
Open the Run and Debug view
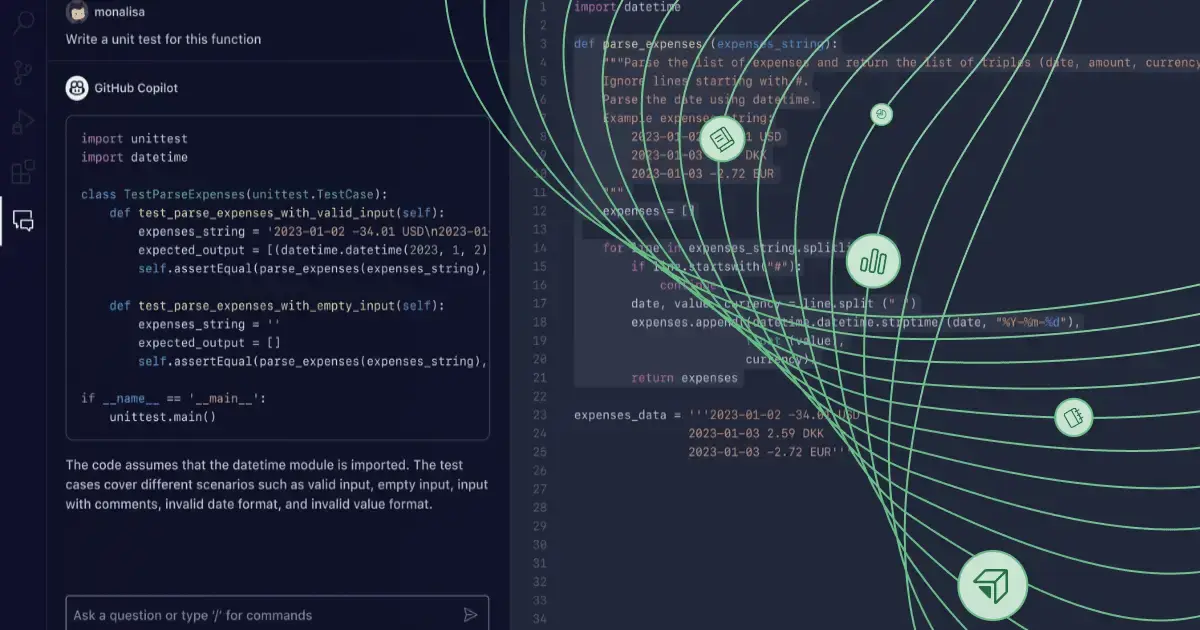23,121
